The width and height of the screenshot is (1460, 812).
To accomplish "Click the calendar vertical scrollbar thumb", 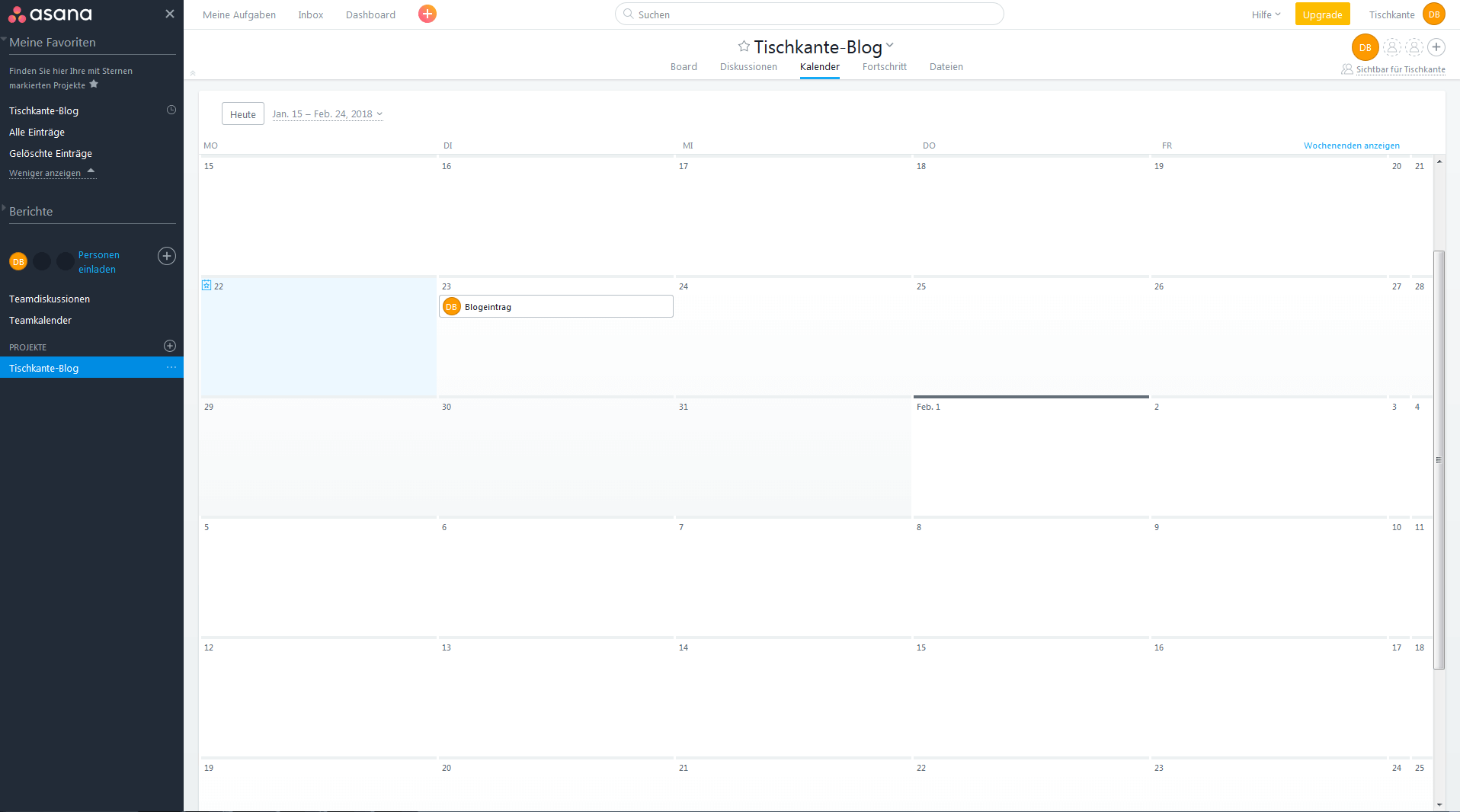I will pyautogui.click(x=1439, y=460).
